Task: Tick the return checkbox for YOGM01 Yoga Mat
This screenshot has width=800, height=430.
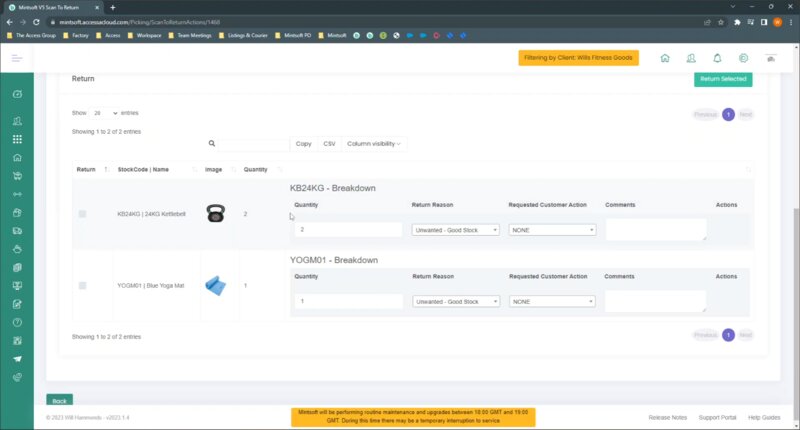Action: tap(82, 286)
